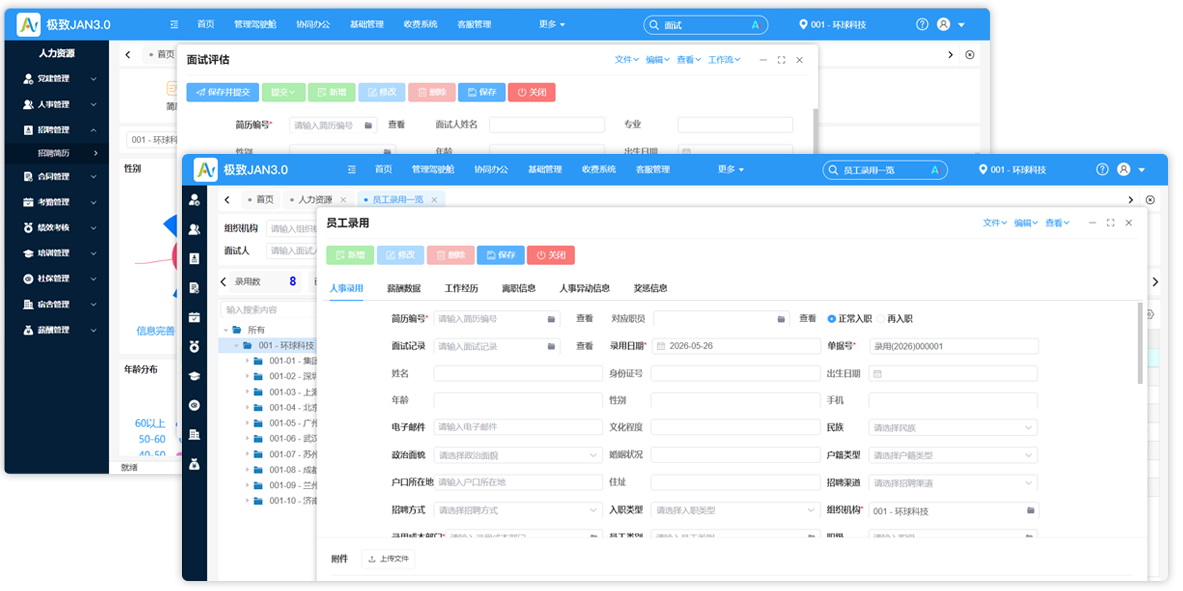Click the menu collapse icon in front window header
Viewport: 1183px width, 591px height.
tap(352, 169)
